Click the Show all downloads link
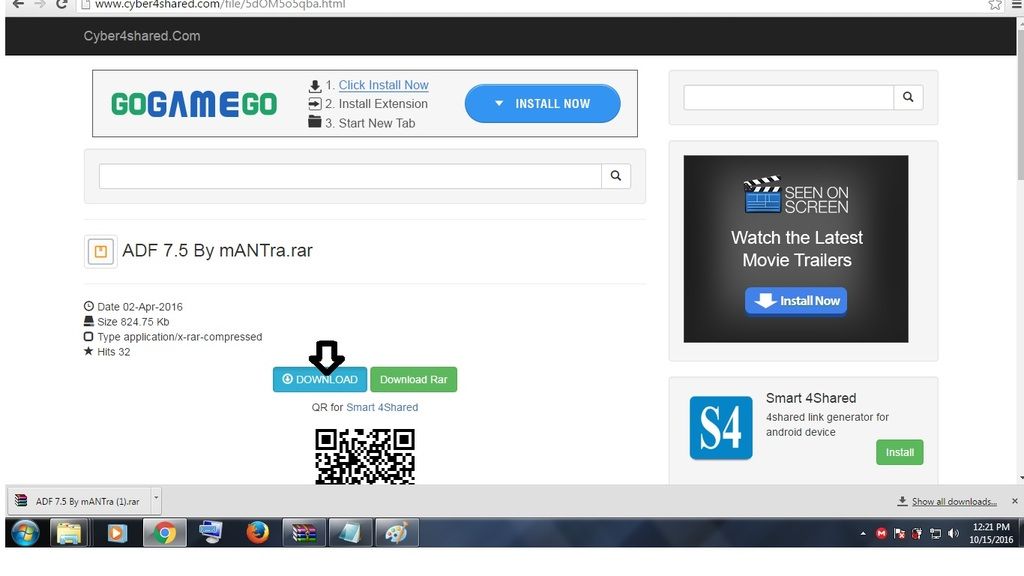The width and height of the screenshot is (1024, 576). pyautogui.click(x=953, y=502)
